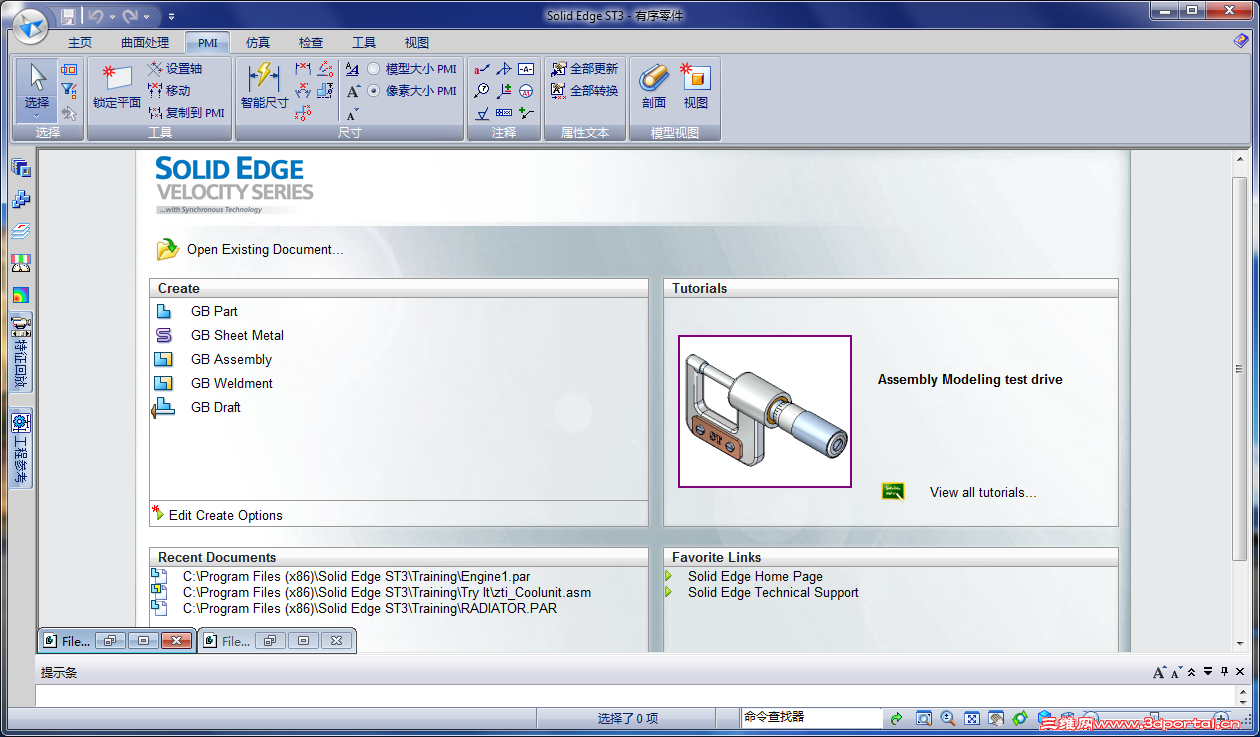This screenshot has width=1260, height=737.
Task: Click the increase PMI font size icon
Action: tap(353, 92)
